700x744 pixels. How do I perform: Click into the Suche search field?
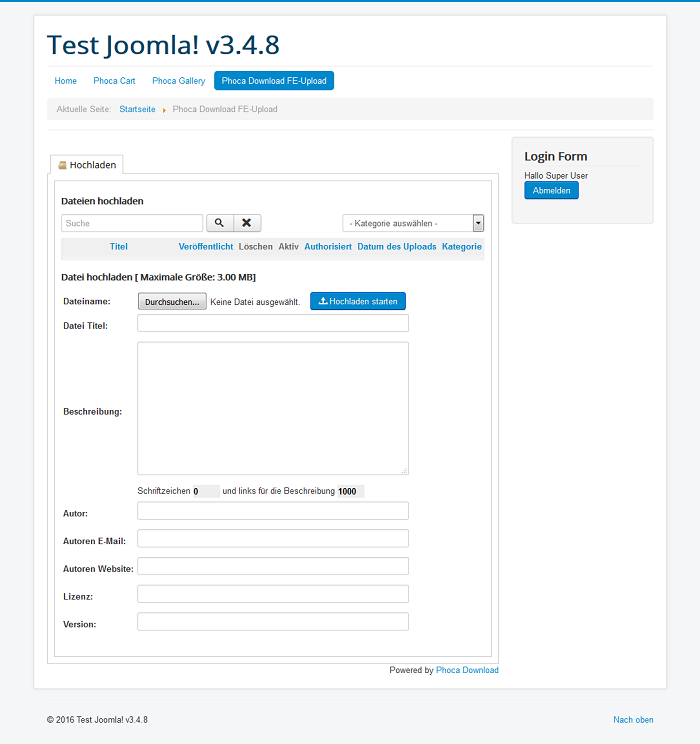(132, 223)
